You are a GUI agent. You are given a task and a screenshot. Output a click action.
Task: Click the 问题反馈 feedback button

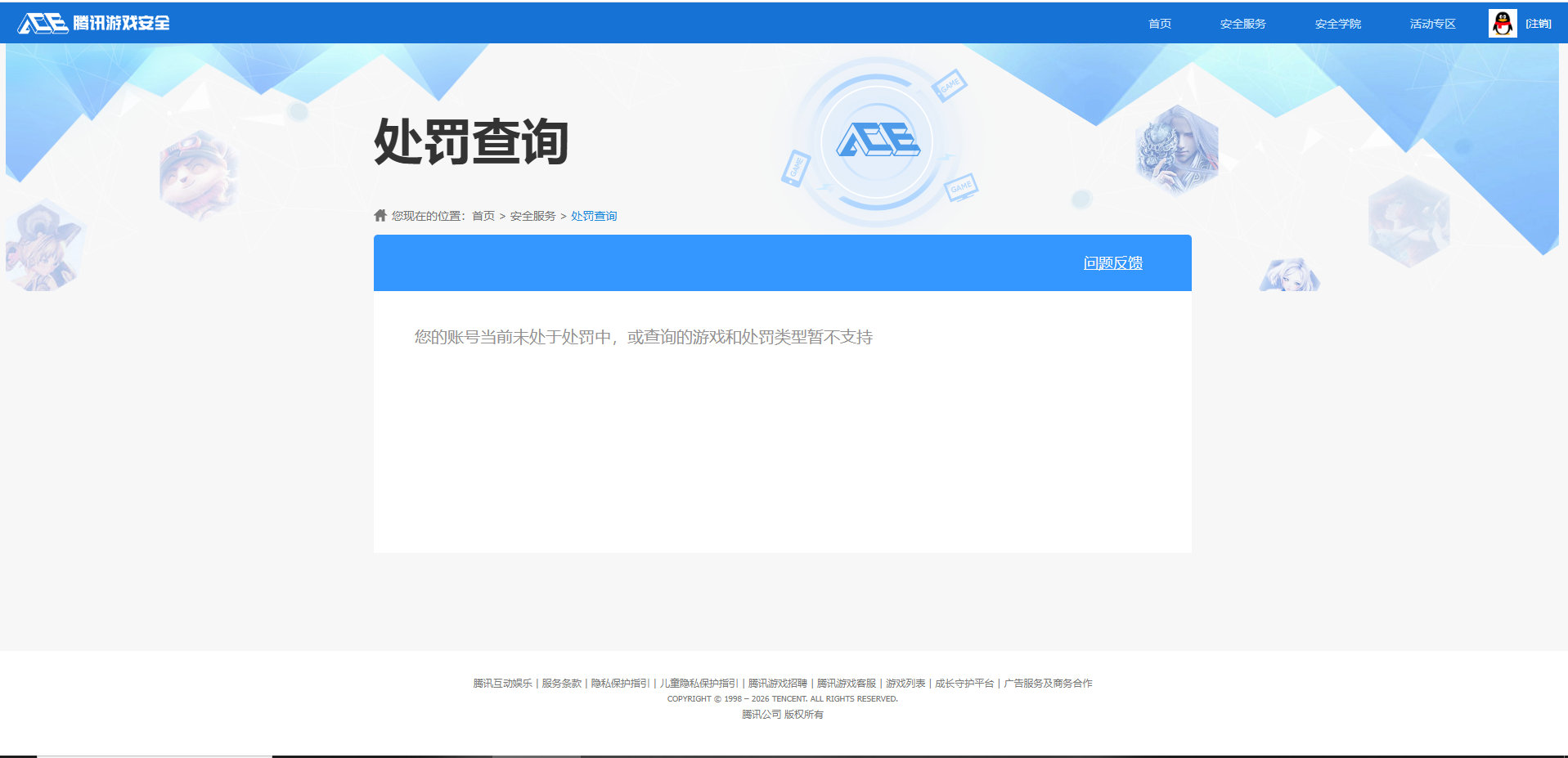(1113, 262)
